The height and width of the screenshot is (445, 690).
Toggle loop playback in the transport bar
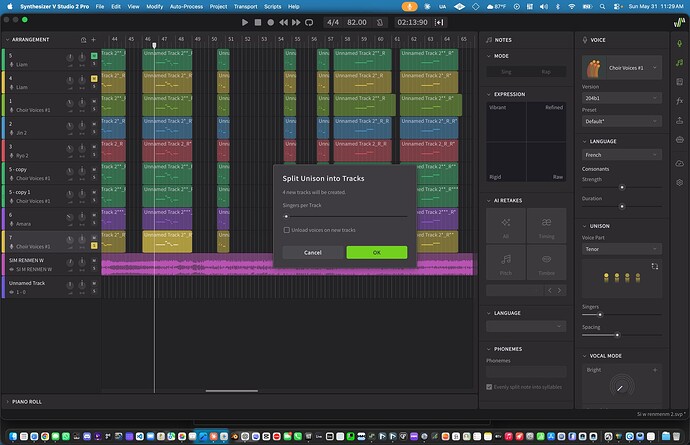pos(309,22)
